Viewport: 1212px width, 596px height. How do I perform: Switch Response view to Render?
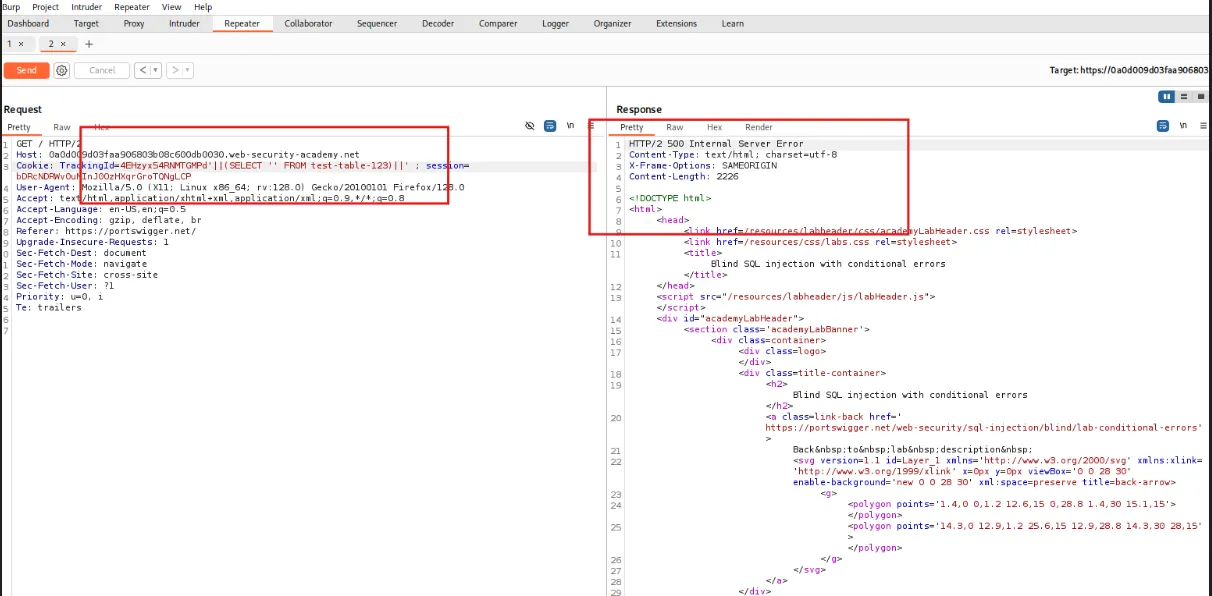click(x=758, y=127)
